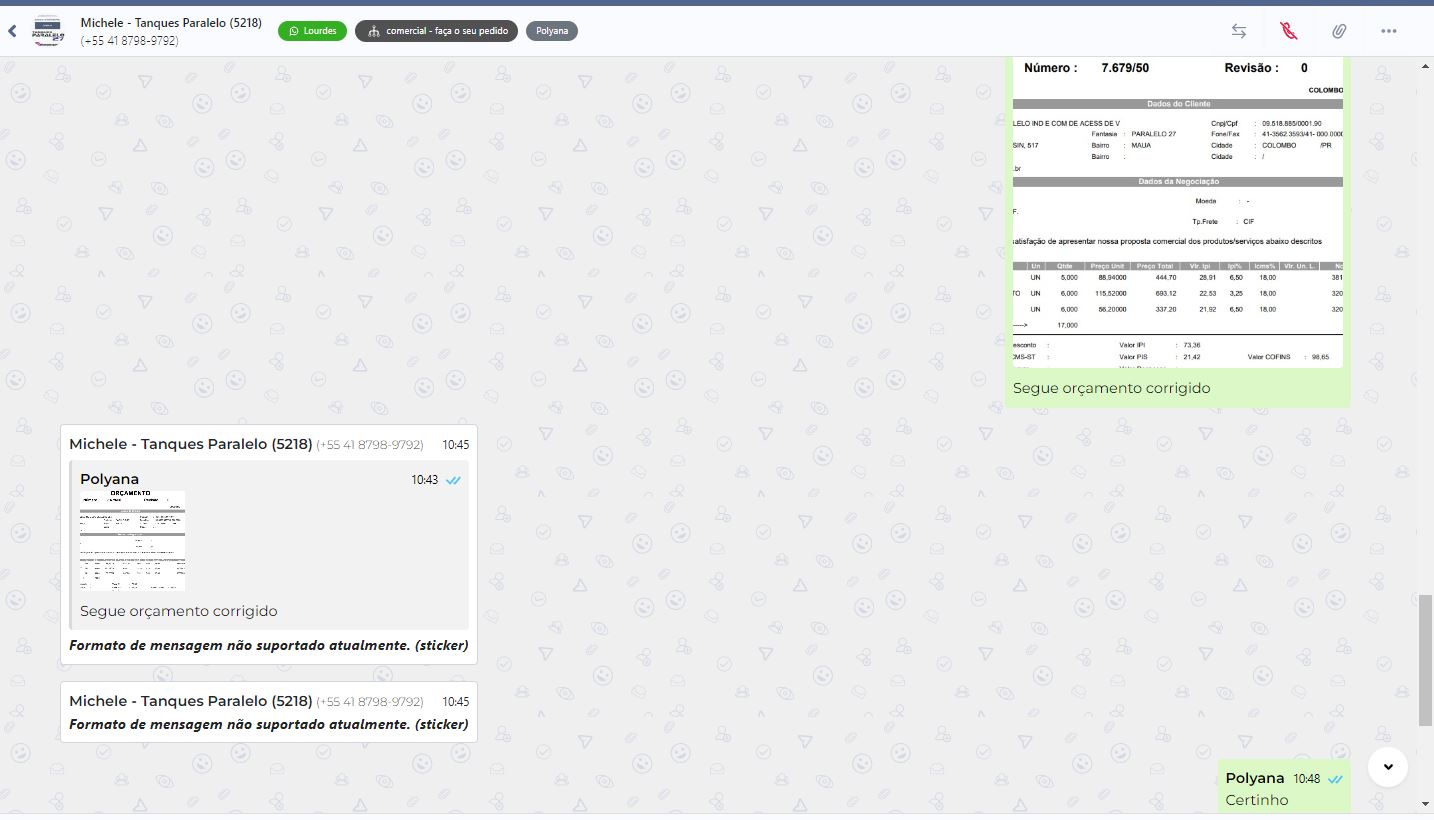The height and width of the screenshot is (820, 1434).
Task: Click the back arrow beside the contact
Action: pyautogui.click(x=12, y=31)
